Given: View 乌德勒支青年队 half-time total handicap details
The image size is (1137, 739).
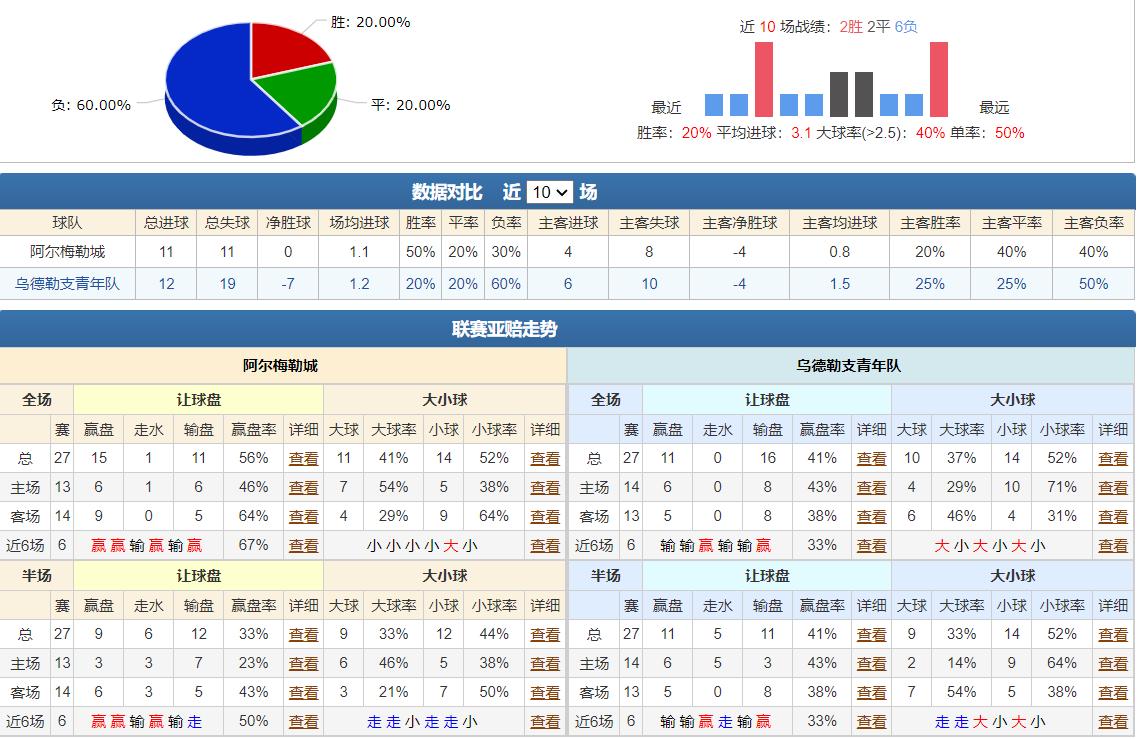Looking at the screenshot, I should click(870, 633).
